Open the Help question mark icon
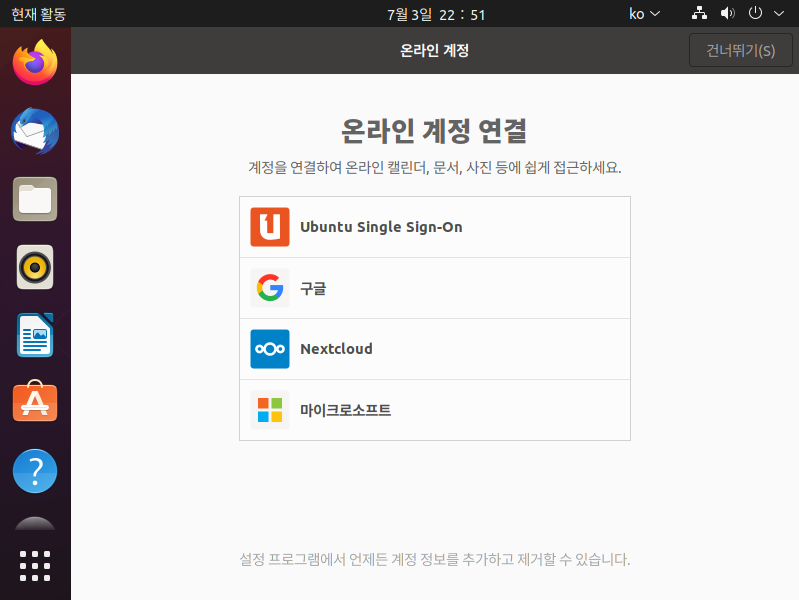Screen dimensions: 799x600 tap(35, 471)
